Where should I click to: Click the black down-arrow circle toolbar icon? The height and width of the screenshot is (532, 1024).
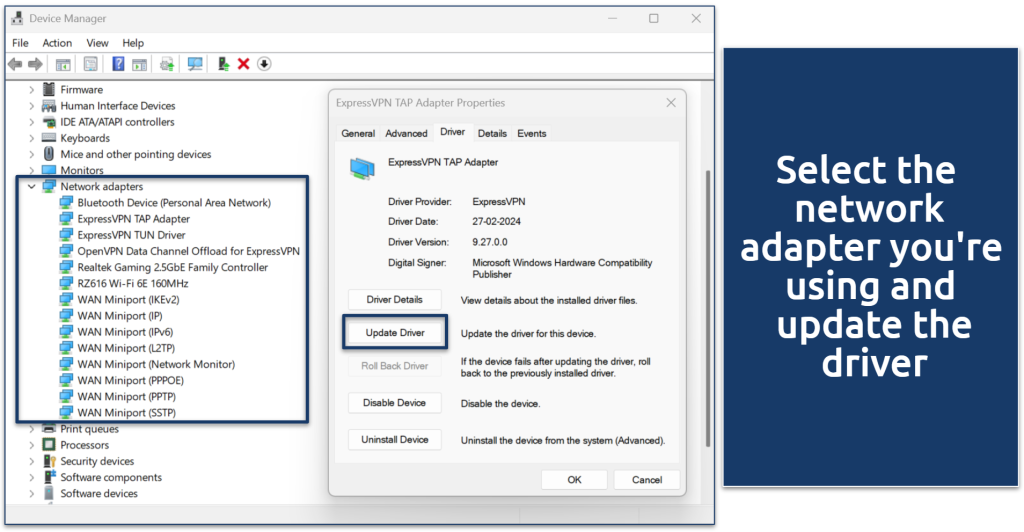coord(264,64)
